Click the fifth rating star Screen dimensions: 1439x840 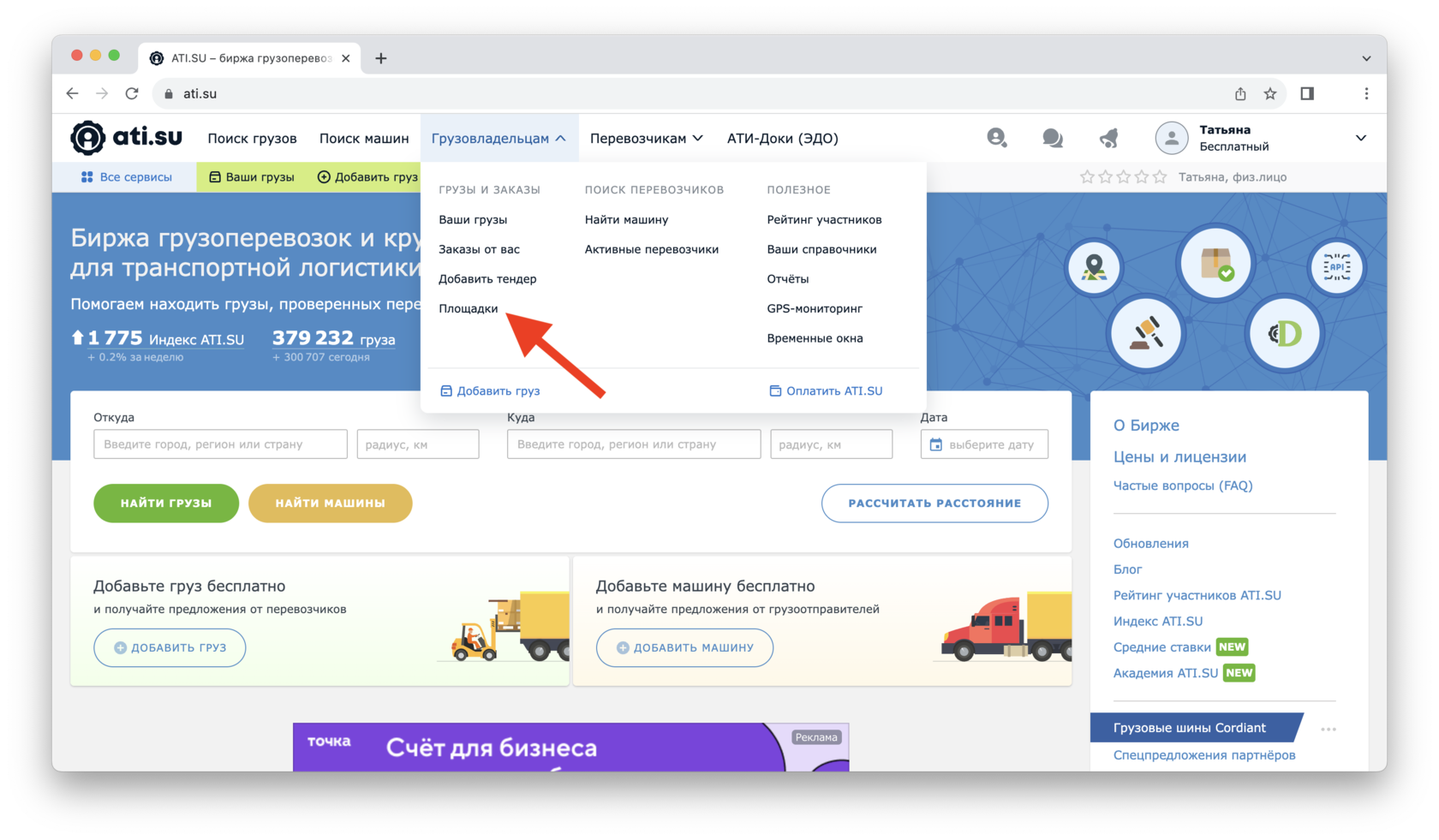[1160, 177]
